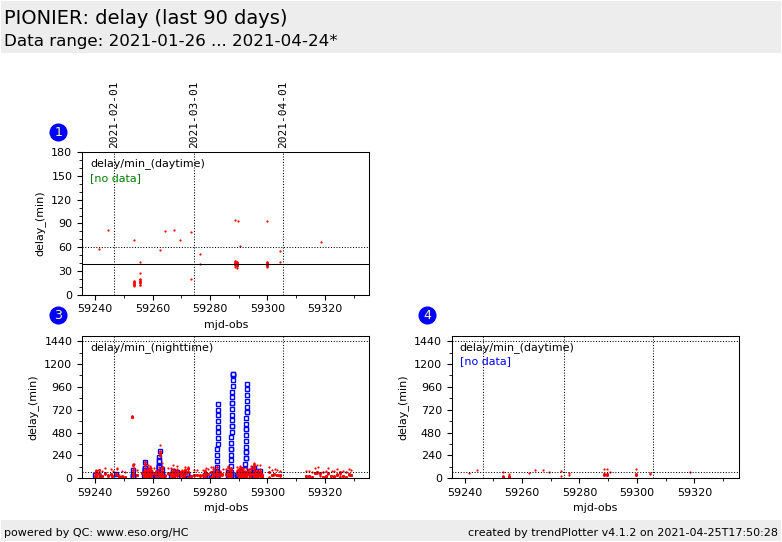Click the isolated red point near 660 minutes
Screen dimensions: 782x542
(x=132, y=417)
